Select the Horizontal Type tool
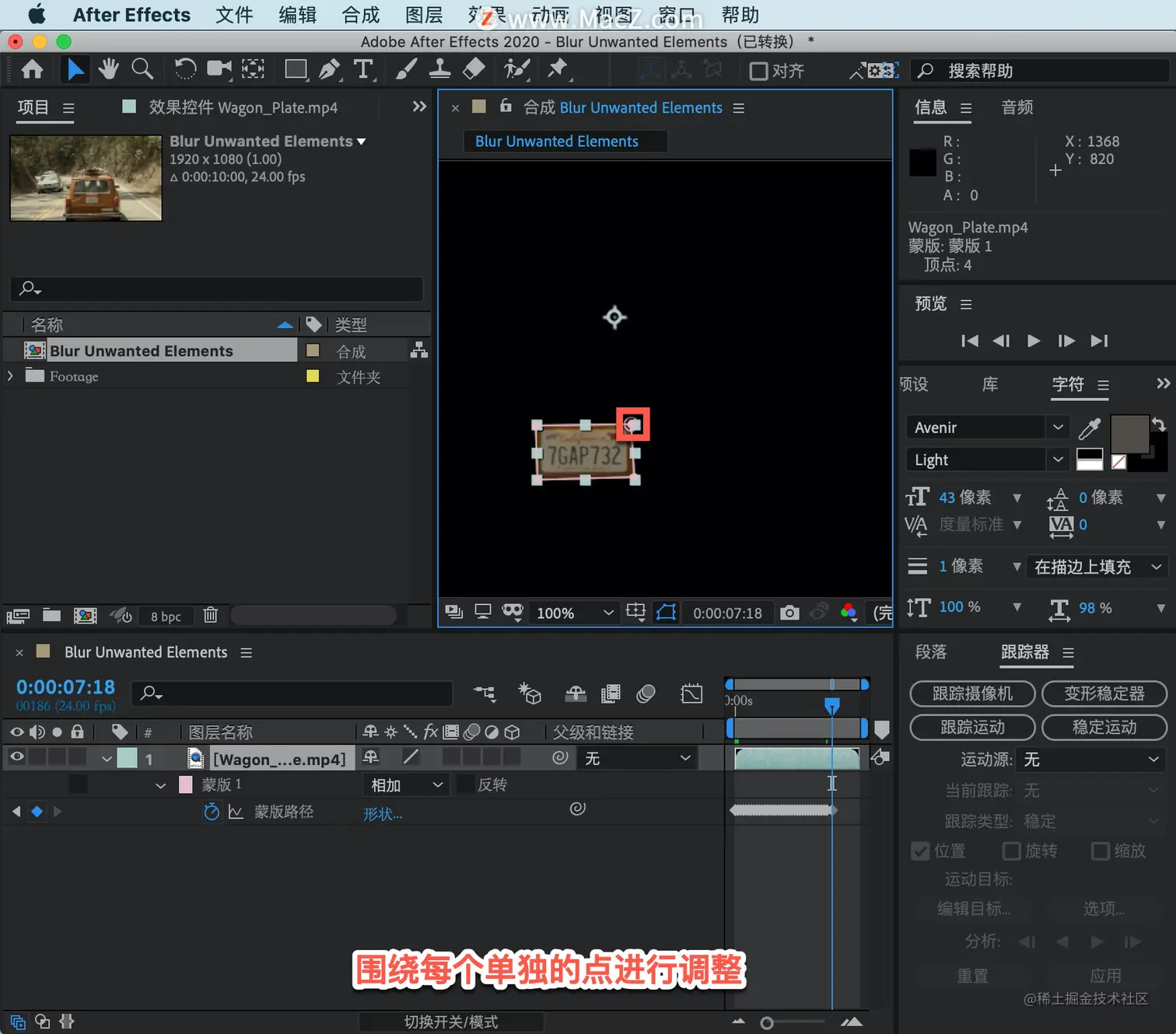 (363, 69)
